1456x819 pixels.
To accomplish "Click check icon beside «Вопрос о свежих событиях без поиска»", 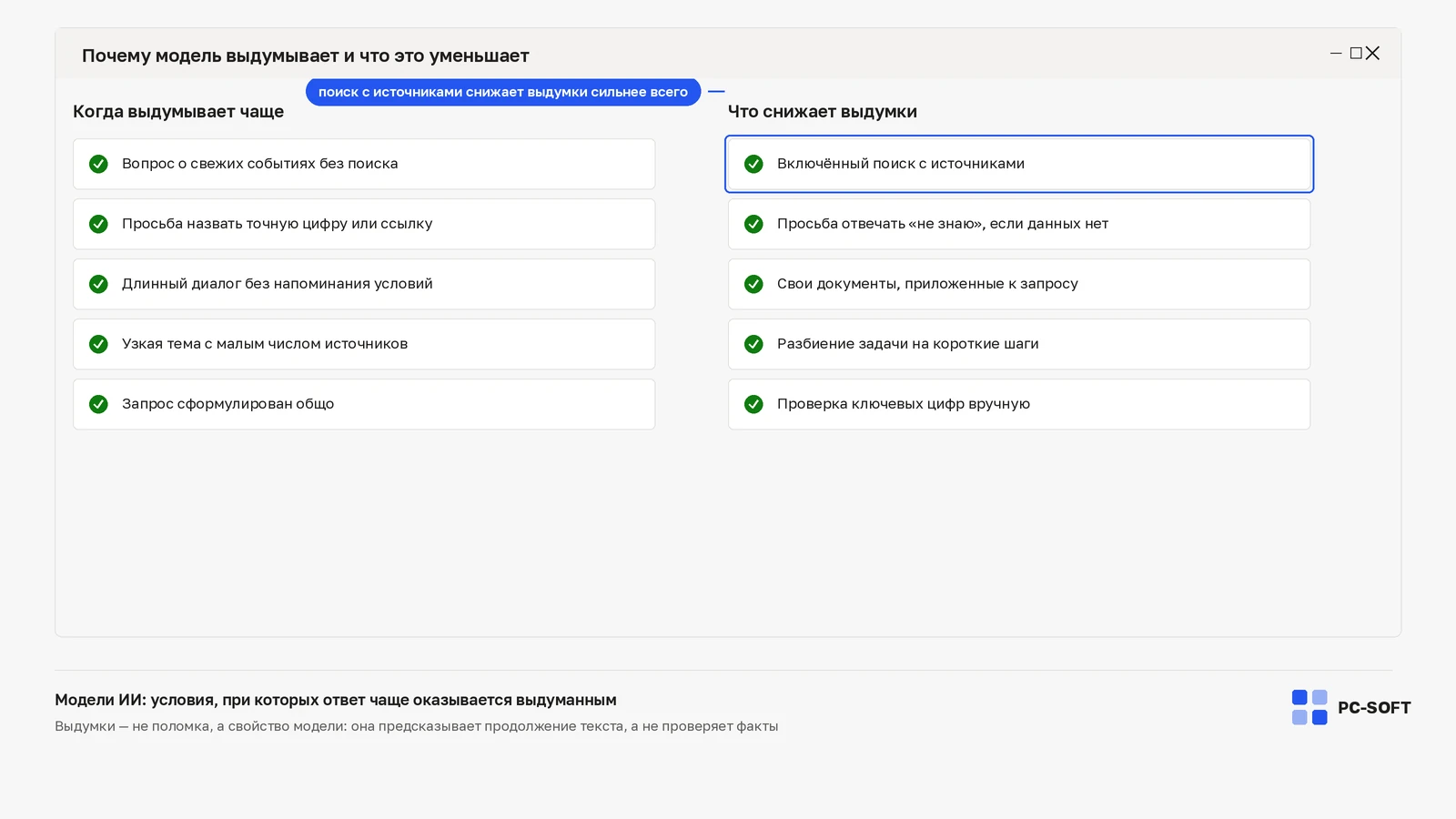I will (x=98, y=164).
